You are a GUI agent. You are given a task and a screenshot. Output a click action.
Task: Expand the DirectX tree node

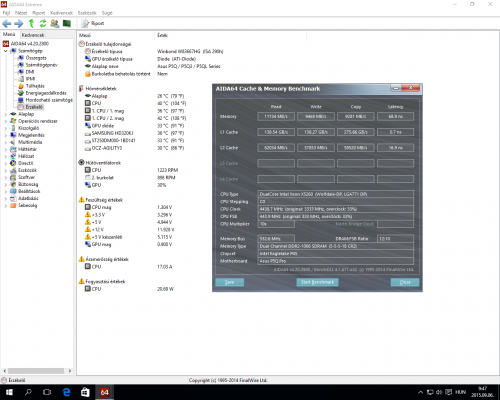pos(6,163)
